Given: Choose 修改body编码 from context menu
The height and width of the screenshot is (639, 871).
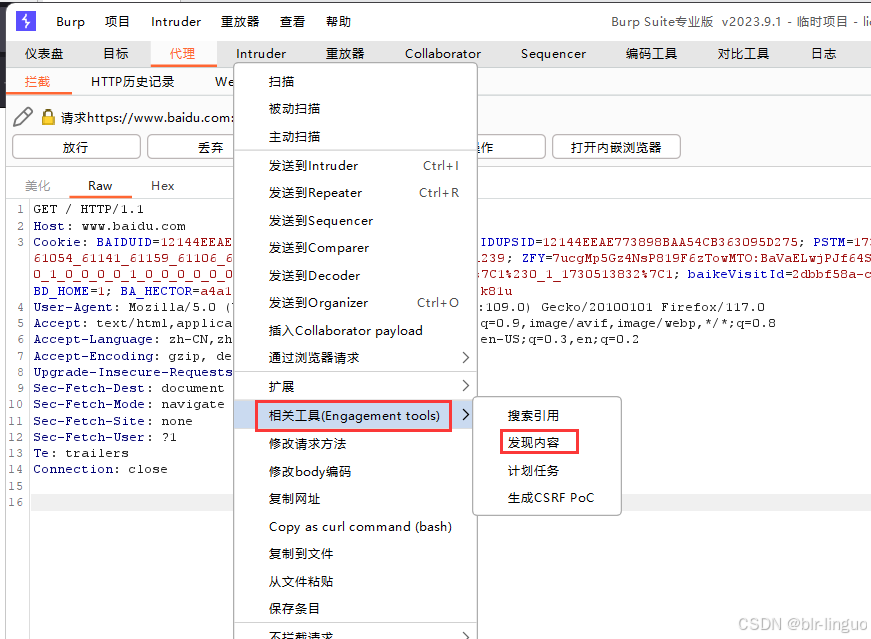Looking at the screenshot, I should pos(356,472).
